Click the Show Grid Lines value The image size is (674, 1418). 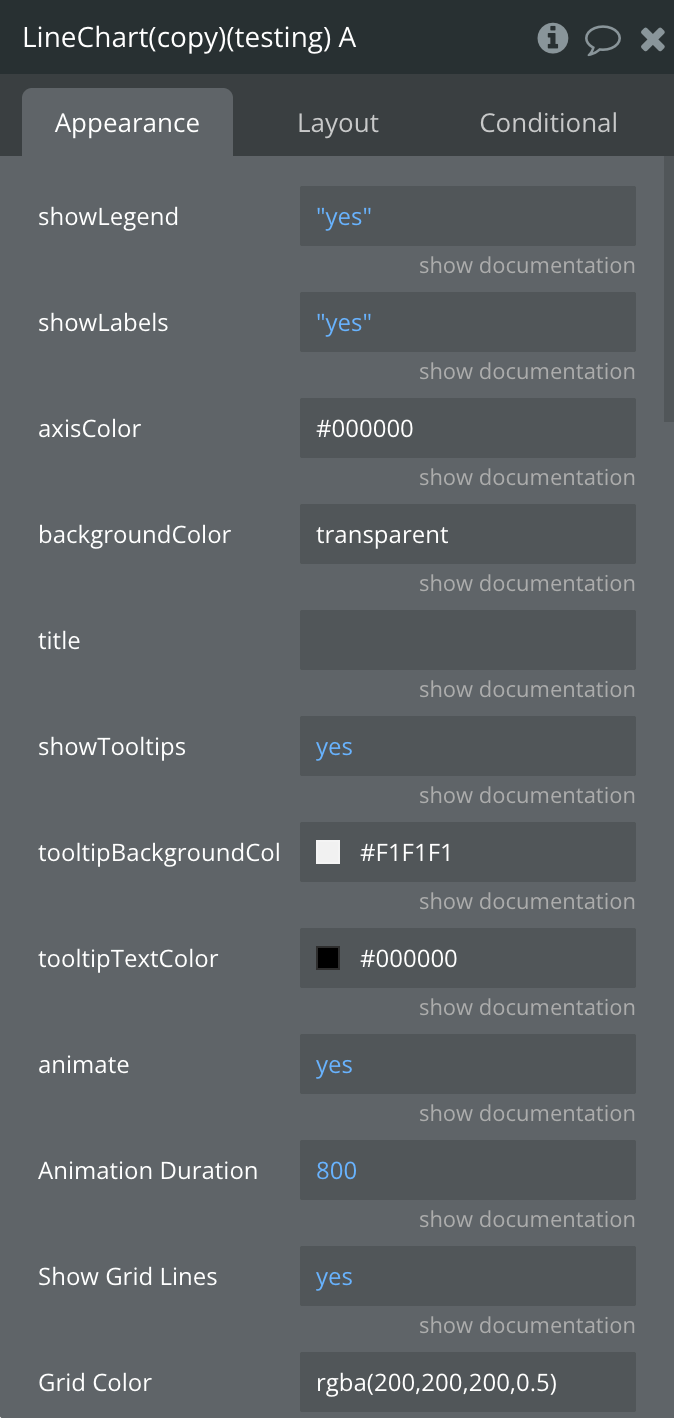(x=467, y=1276)
